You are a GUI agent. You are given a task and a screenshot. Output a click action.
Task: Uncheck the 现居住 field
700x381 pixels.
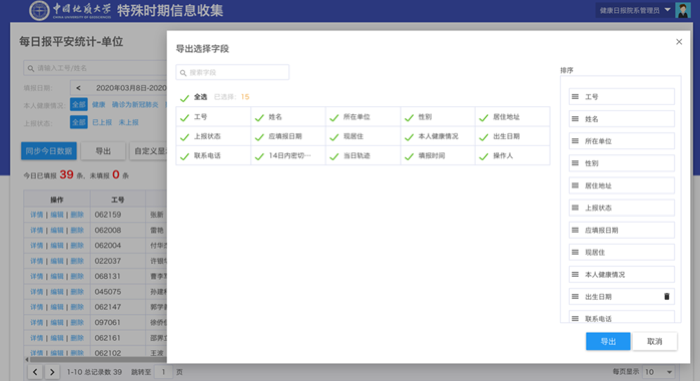(334, 137)
